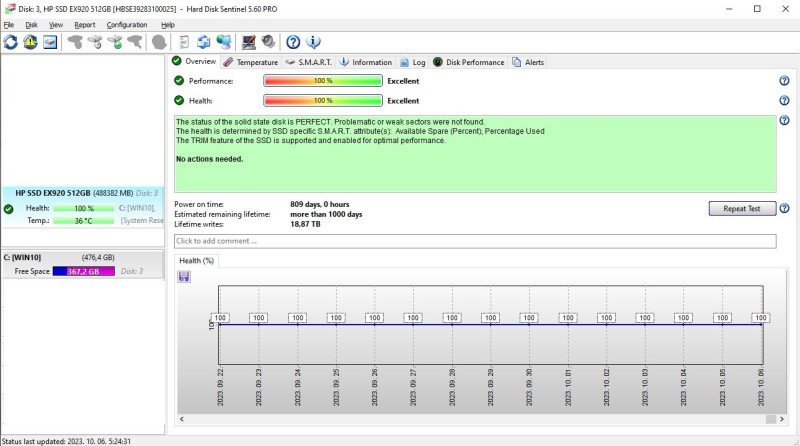Select the C: [WIN10] partition entry
Screen dimensions: 800x446
tap(83, 264)
